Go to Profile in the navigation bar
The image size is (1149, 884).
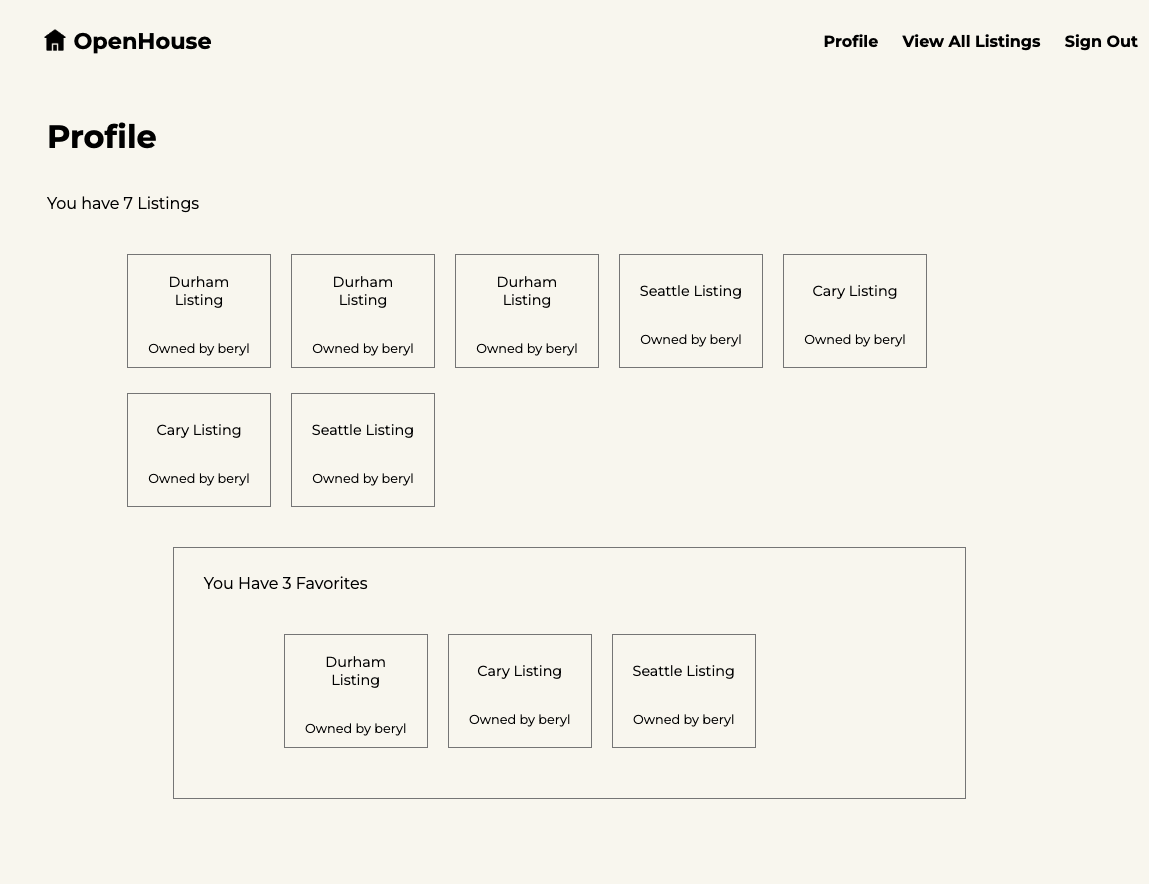(850, 41)
